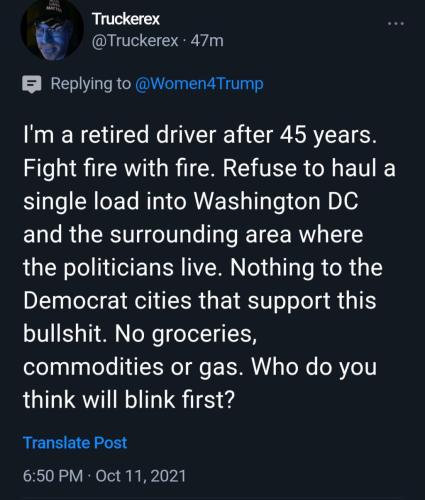This screenshot has width=425, height=500.
Task: Select the words 'Fight fire with fire'
Action: pyautogui.click(x=119, y=168)
